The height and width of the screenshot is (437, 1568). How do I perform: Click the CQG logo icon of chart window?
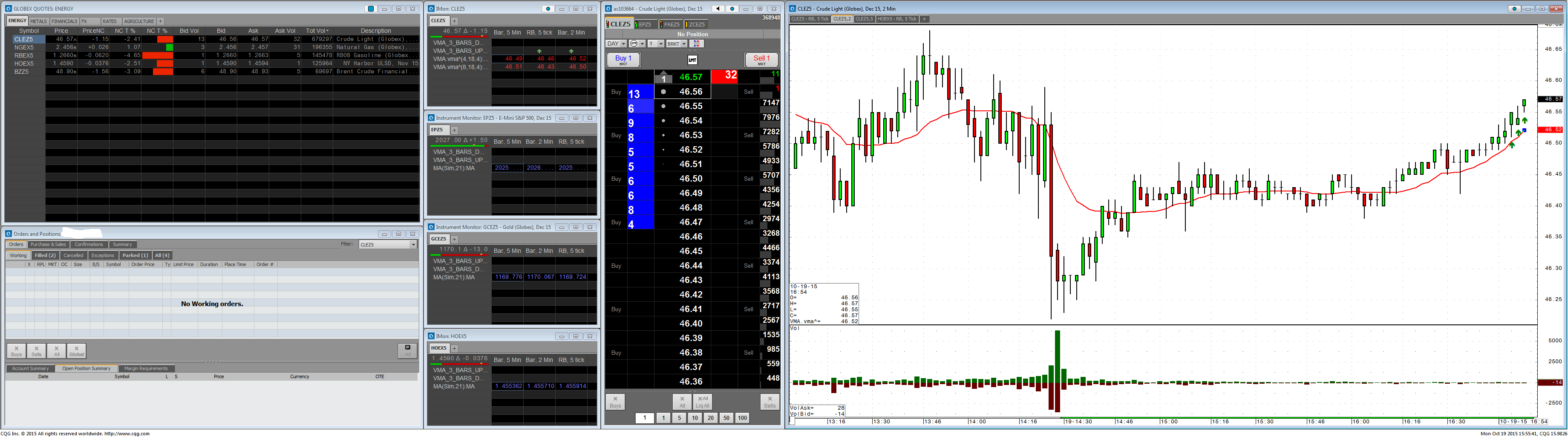pyautogui.click(x=793, y=9)
